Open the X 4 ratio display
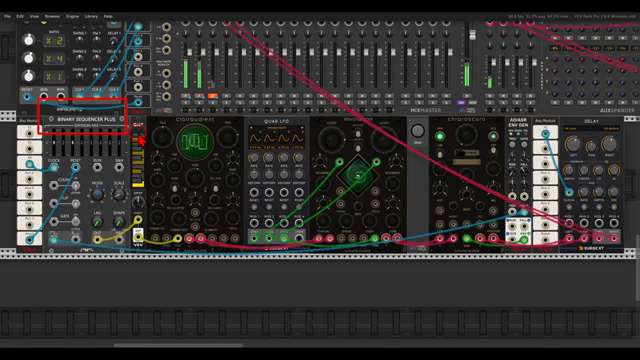This screenshot has height=360, width=640. [54, 59]
